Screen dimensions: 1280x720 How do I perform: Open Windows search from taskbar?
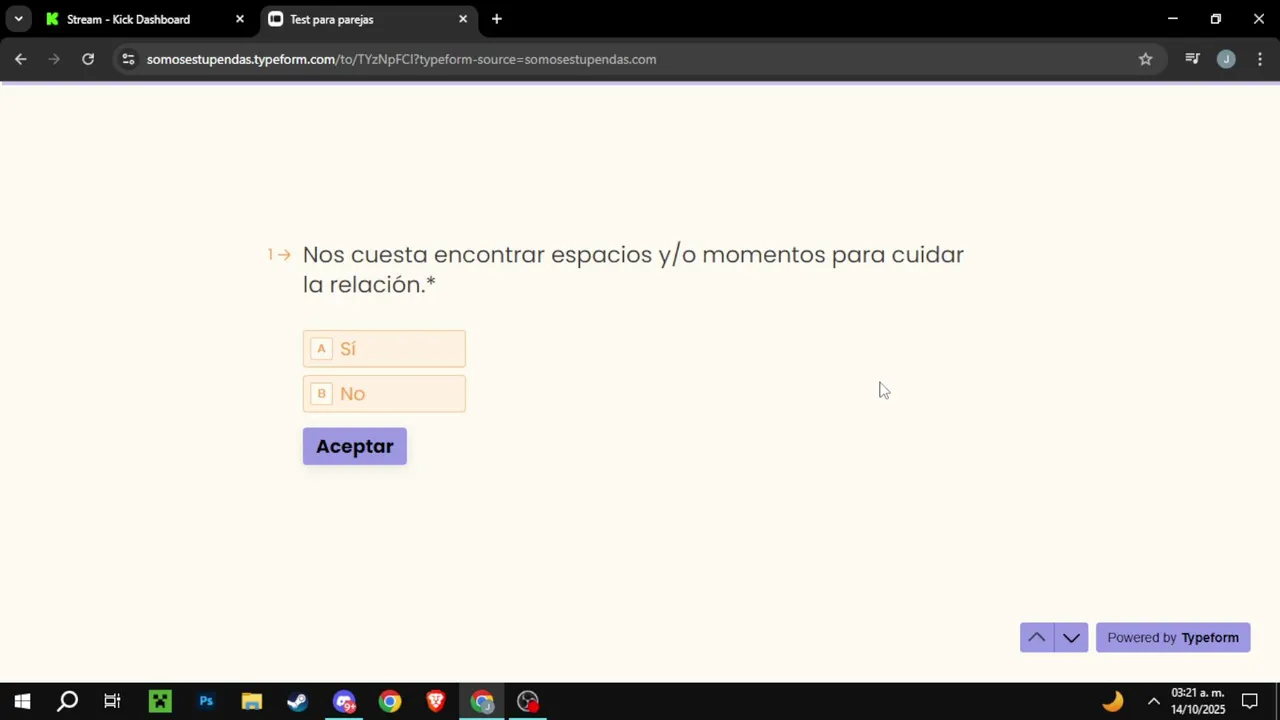(67, 701)
